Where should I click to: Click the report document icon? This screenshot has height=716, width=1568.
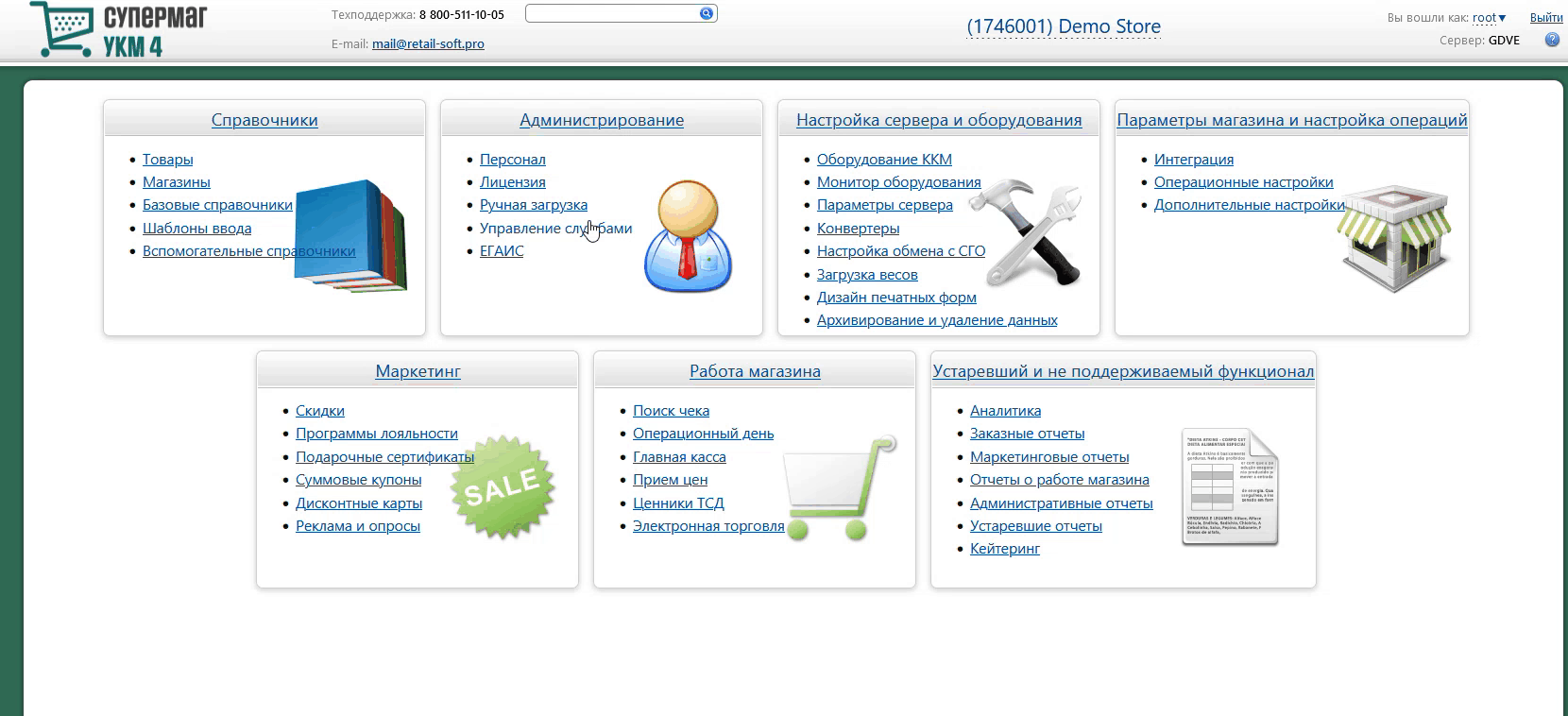tap(1230, 487)
